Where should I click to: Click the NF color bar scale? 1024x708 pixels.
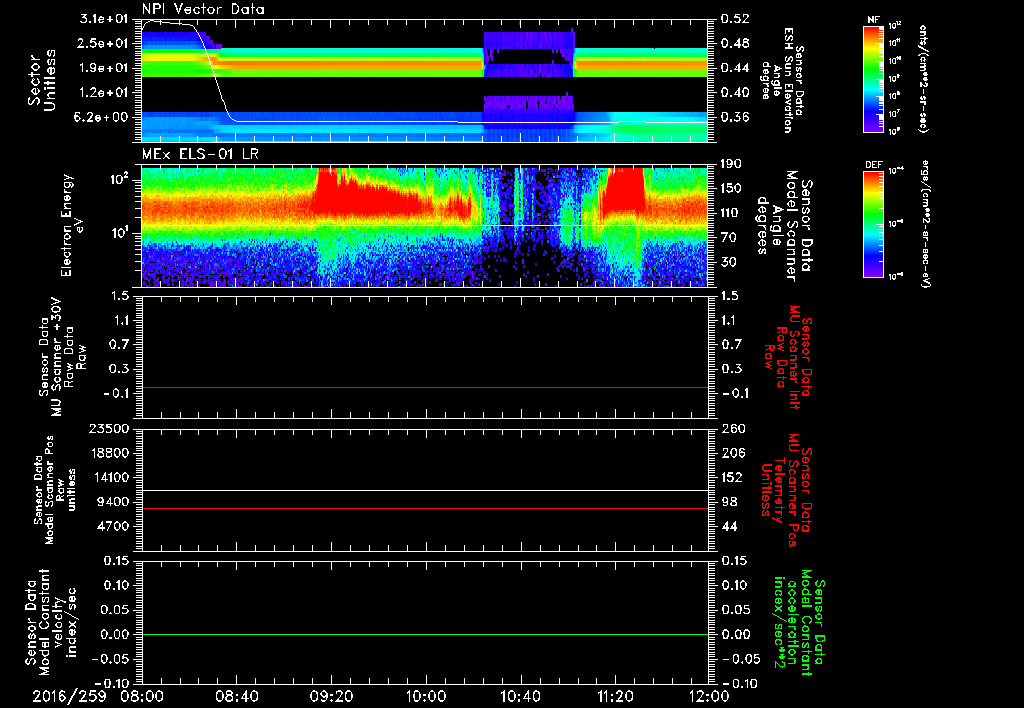[873, 78]
